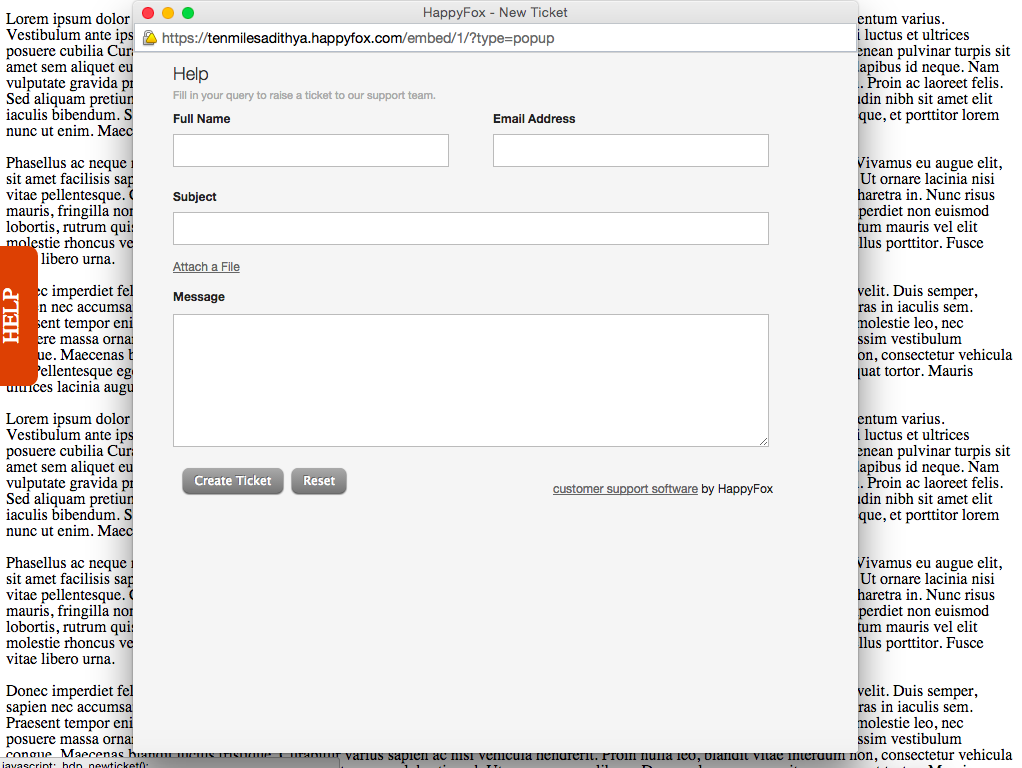The image size is (1022, 768).
Task: Click the Email Address field label
Action: (x=533, y=118)
